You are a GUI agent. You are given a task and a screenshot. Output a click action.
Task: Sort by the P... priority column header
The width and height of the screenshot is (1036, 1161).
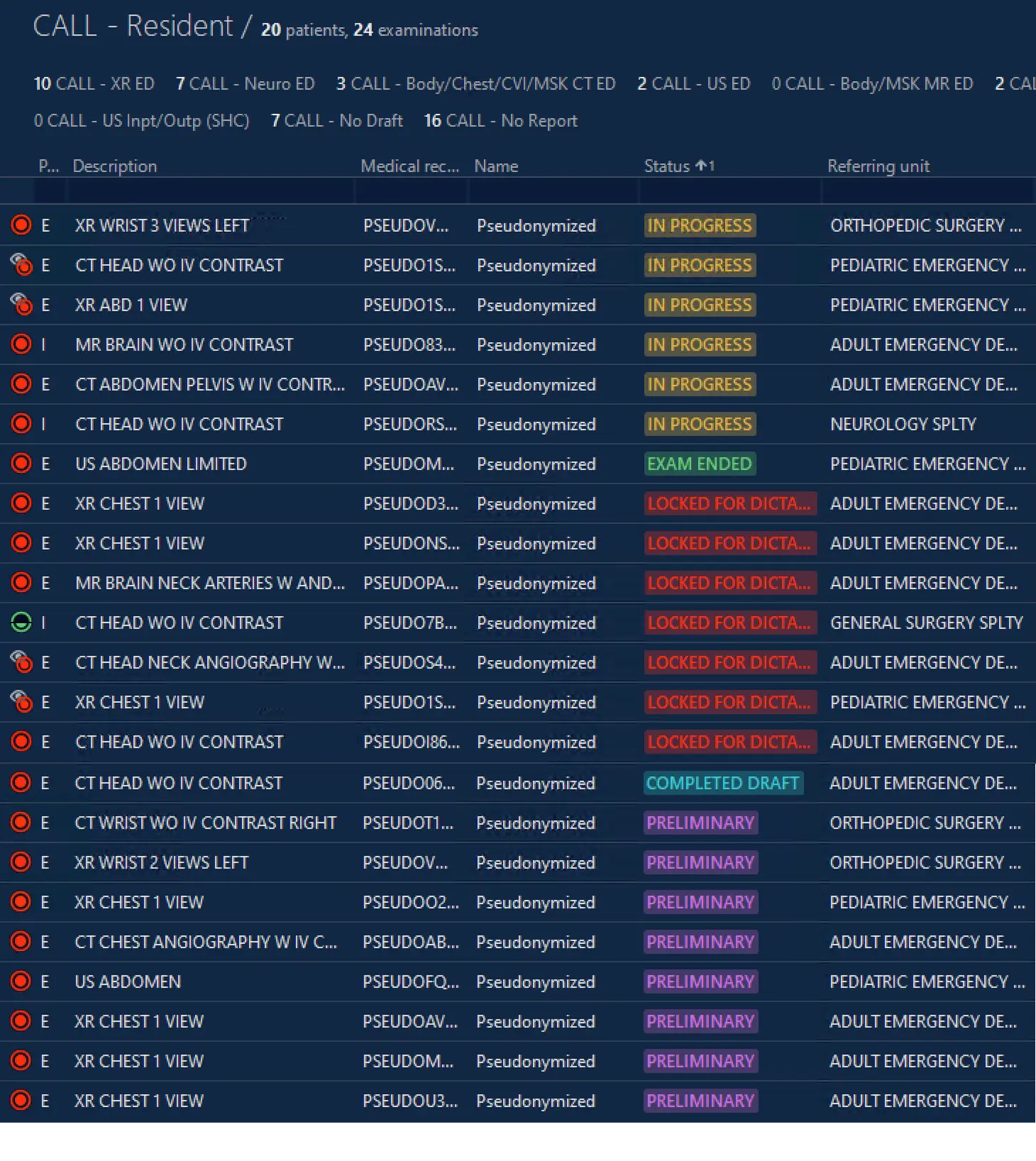pos(48,166)
